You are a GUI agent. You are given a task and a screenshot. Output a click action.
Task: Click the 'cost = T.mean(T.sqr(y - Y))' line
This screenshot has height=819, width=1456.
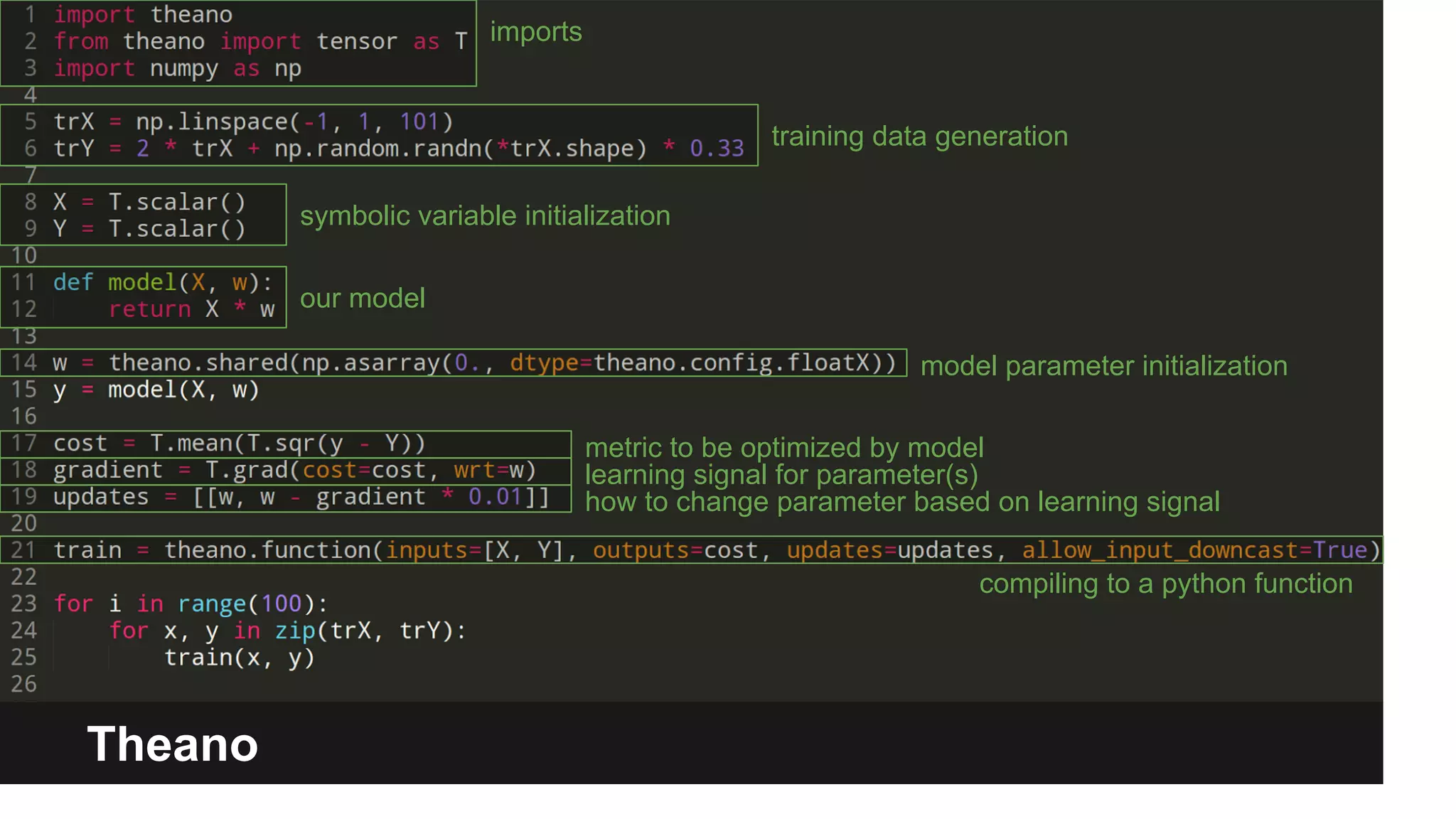pyautogui.click(x=240, y=444)
